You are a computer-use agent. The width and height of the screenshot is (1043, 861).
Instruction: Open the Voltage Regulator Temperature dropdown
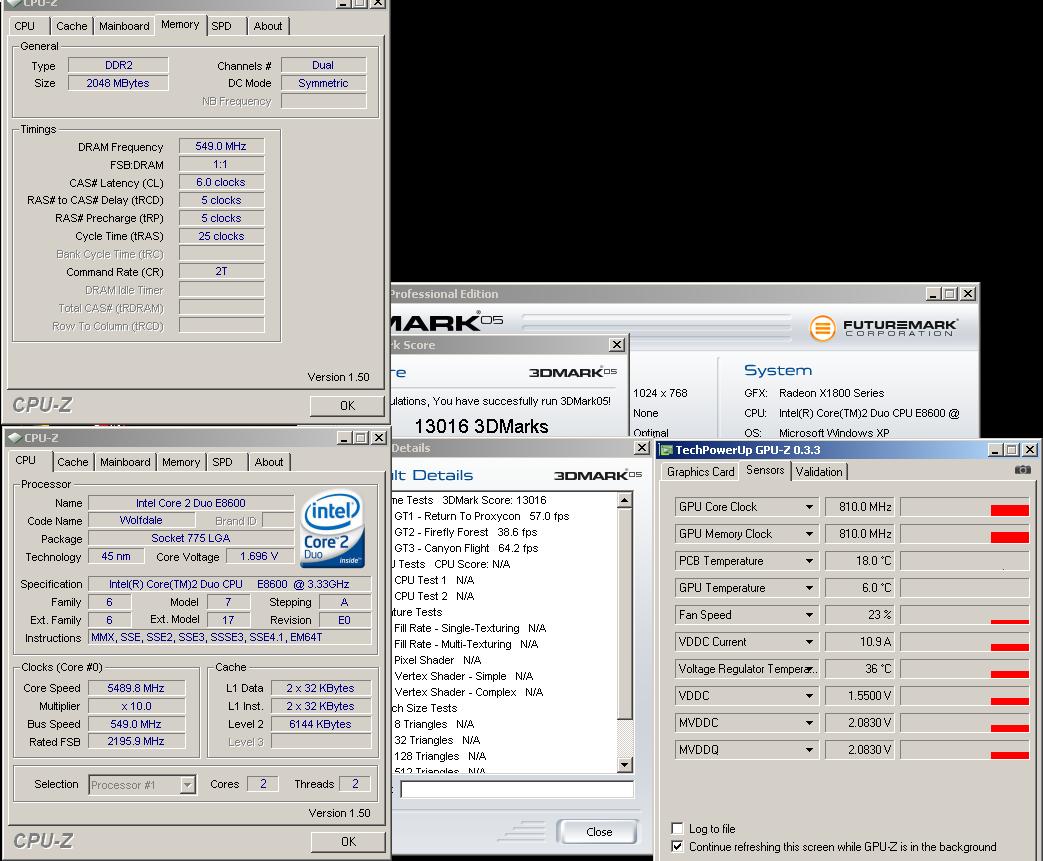click(x=809, y=669)
